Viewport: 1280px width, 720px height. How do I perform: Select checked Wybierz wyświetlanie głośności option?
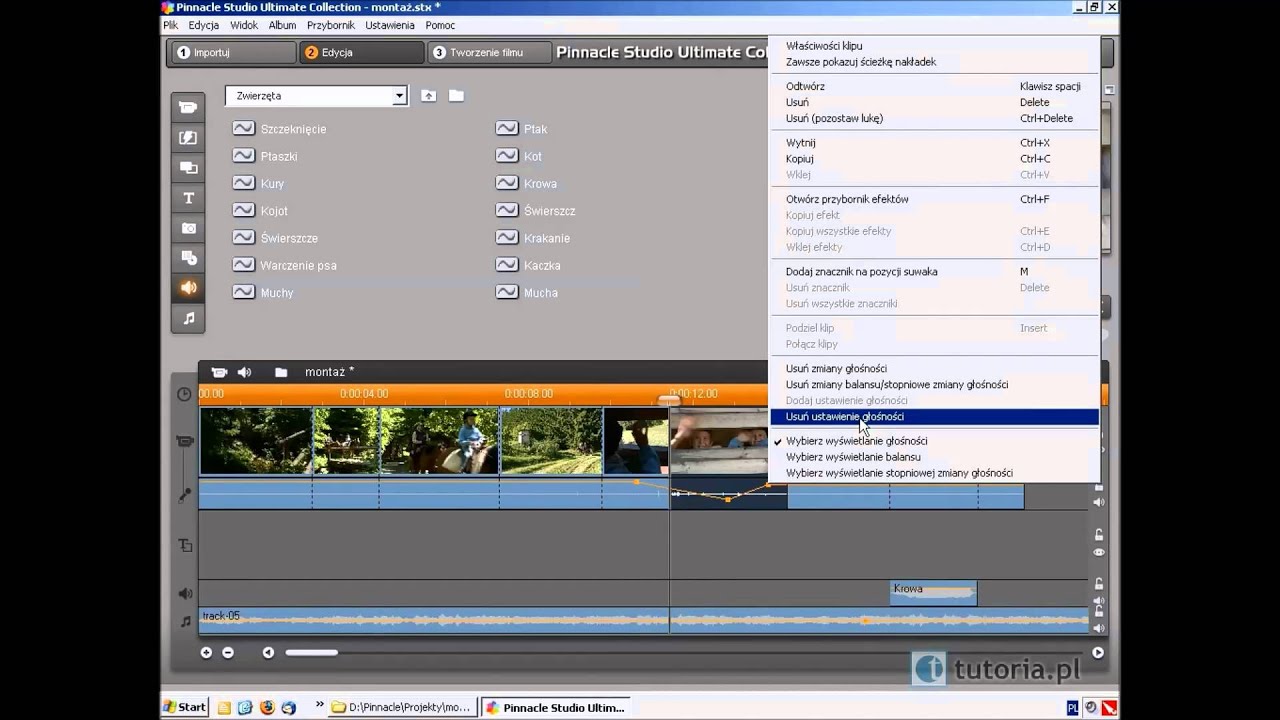point(934,441)
